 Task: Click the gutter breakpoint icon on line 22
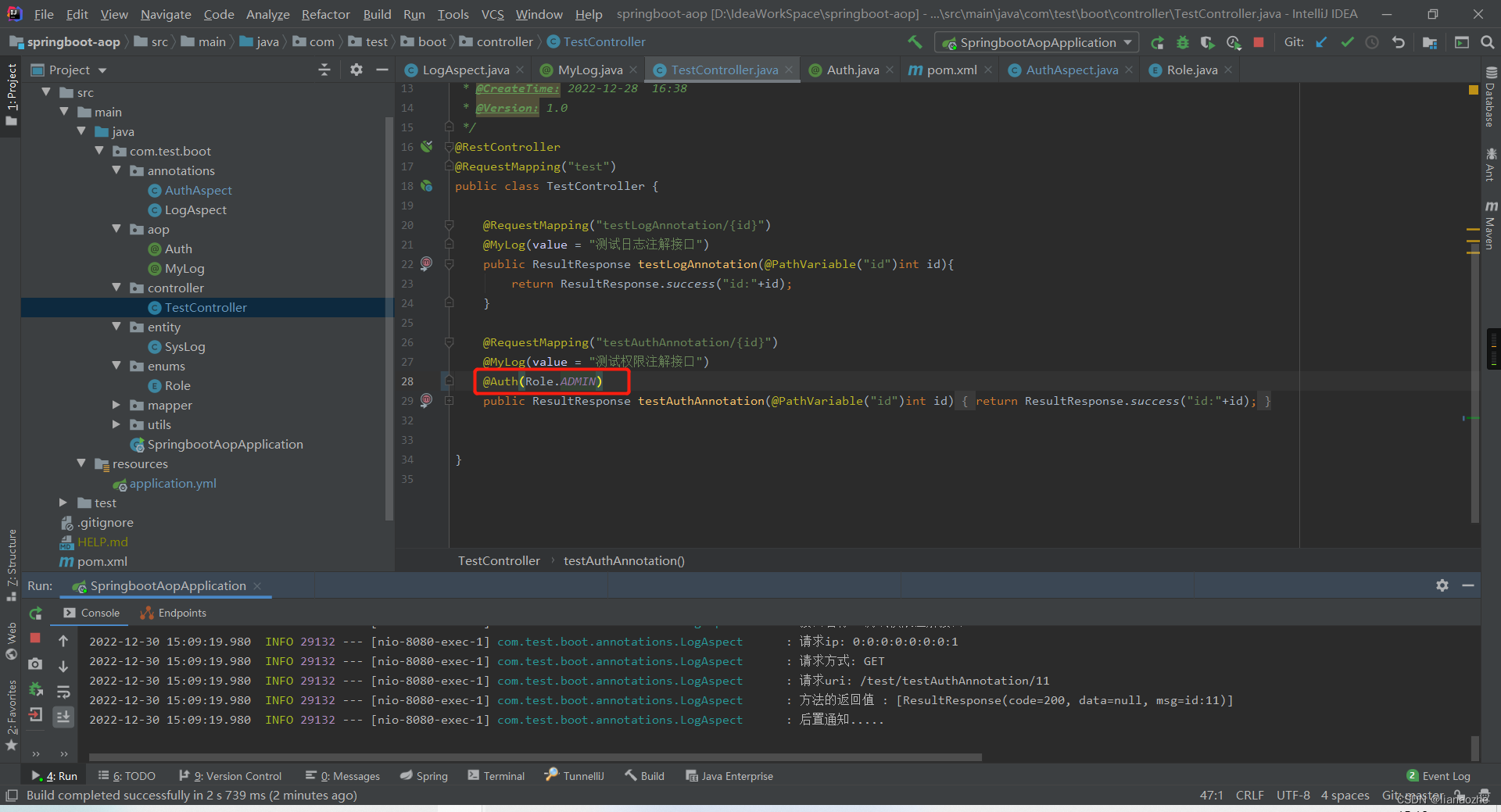[x=426, y=263]
